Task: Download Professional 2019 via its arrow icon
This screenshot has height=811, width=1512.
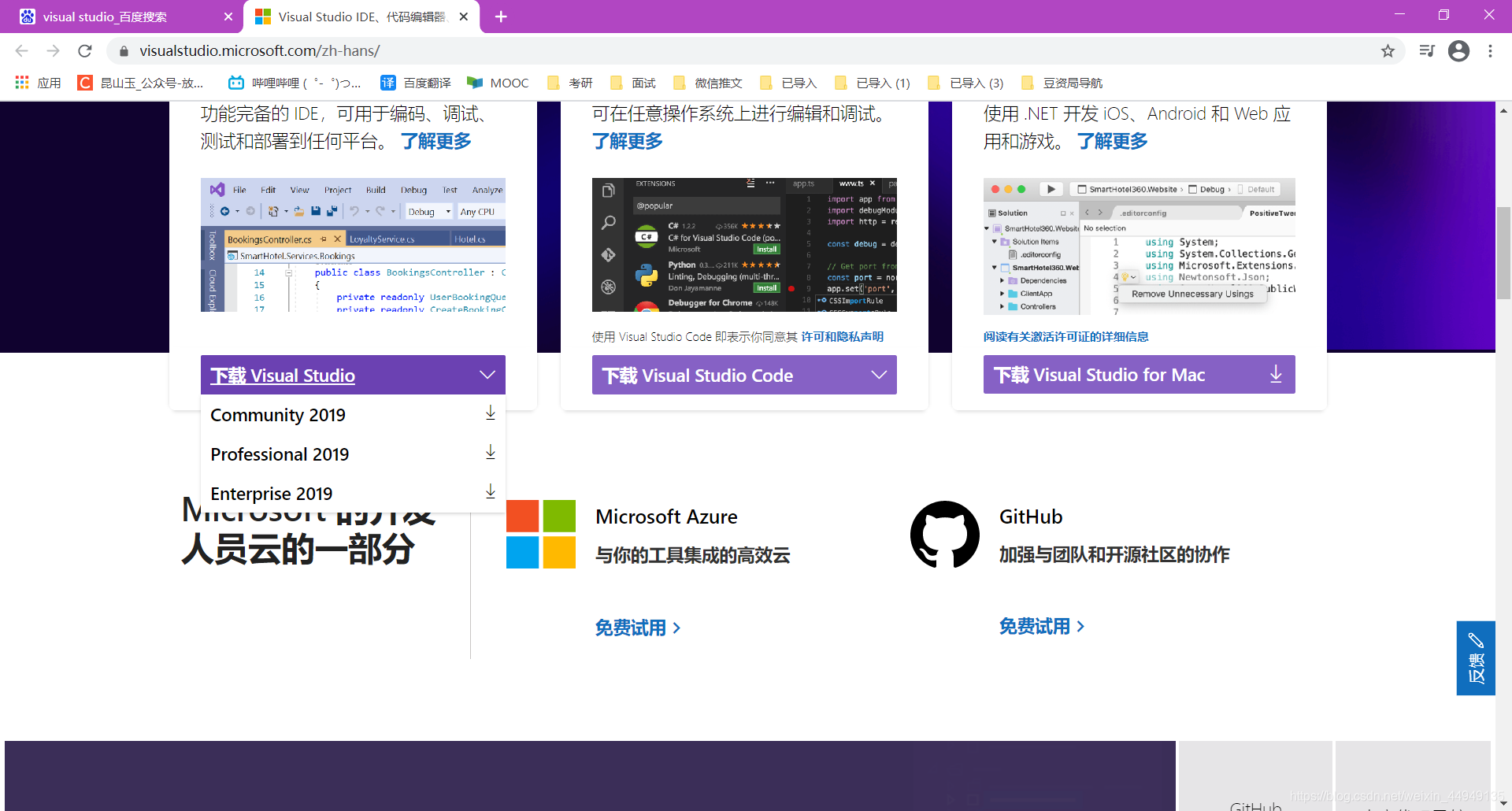Action: point(490,452)
